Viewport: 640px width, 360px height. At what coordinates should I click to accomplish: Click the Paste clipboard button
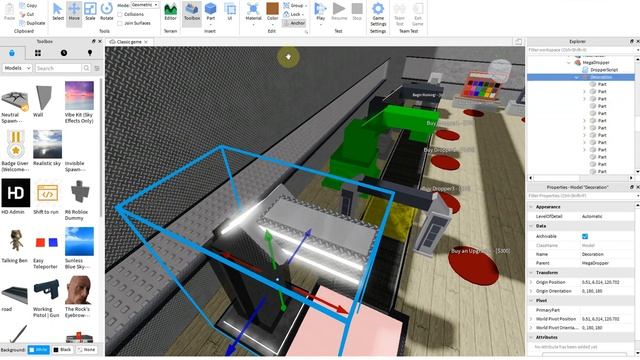(9, 12)
